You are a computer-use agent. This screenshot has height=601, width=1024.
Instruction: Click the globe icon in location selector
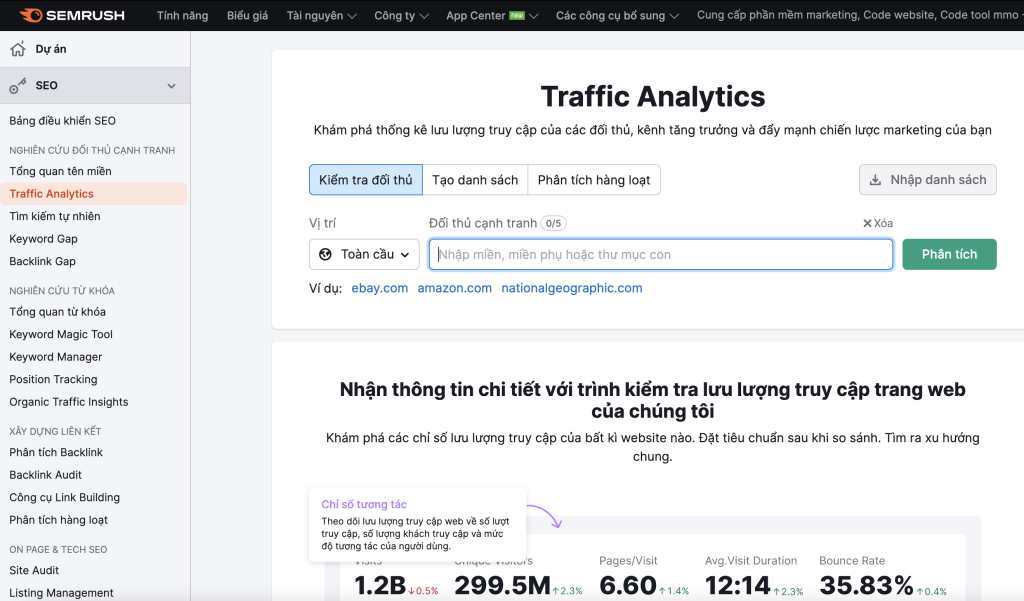click(x=325, y=255)
